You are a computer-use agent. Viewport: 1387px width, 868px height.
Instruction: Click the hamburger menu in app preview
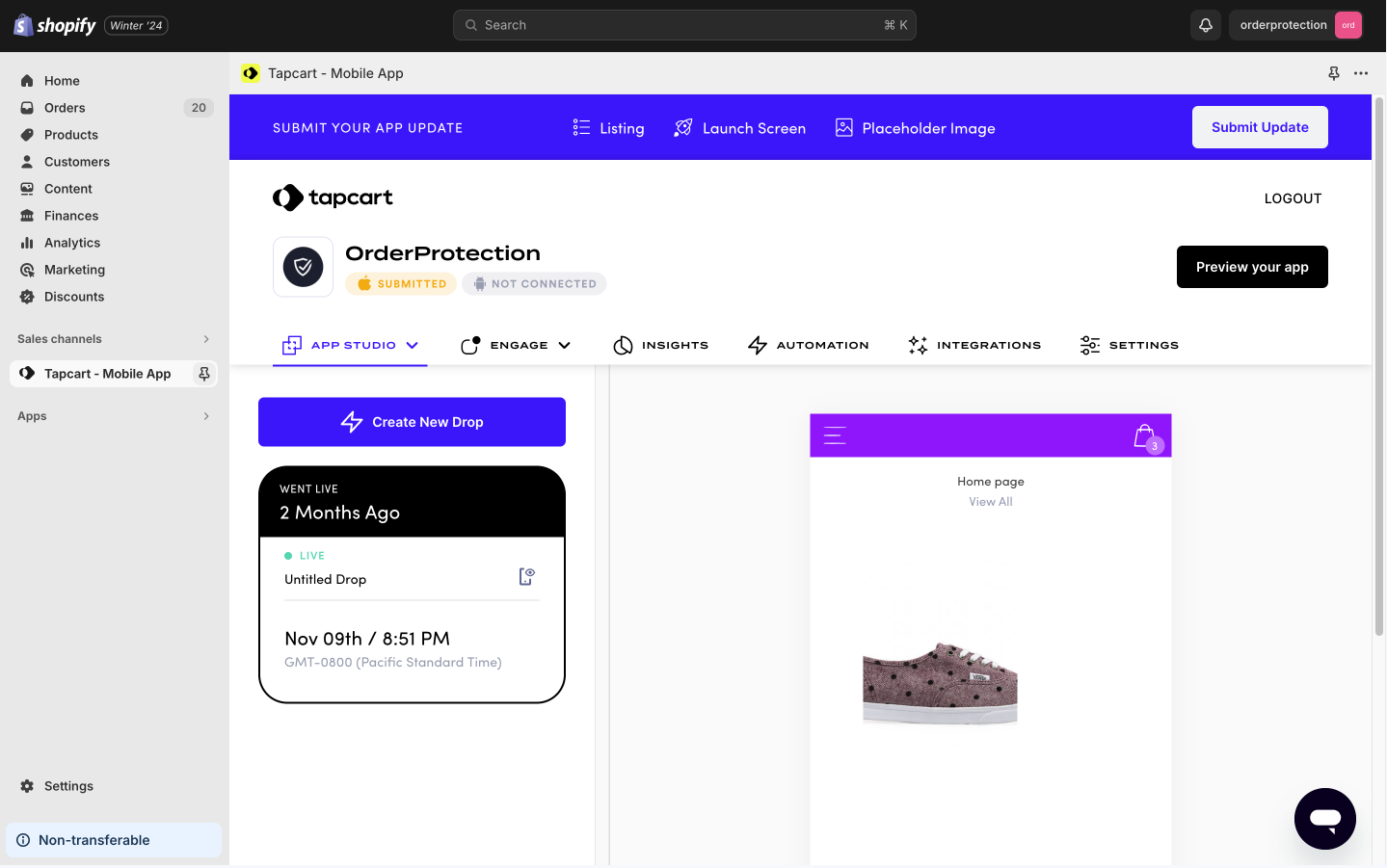tap(835, 435)
